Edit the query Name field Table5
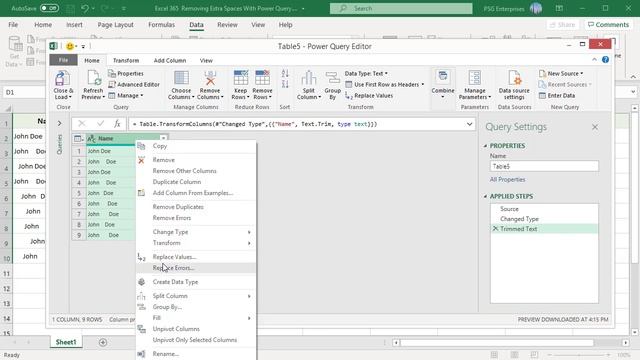This screenshot has height=360, width=640. (544, 166)
